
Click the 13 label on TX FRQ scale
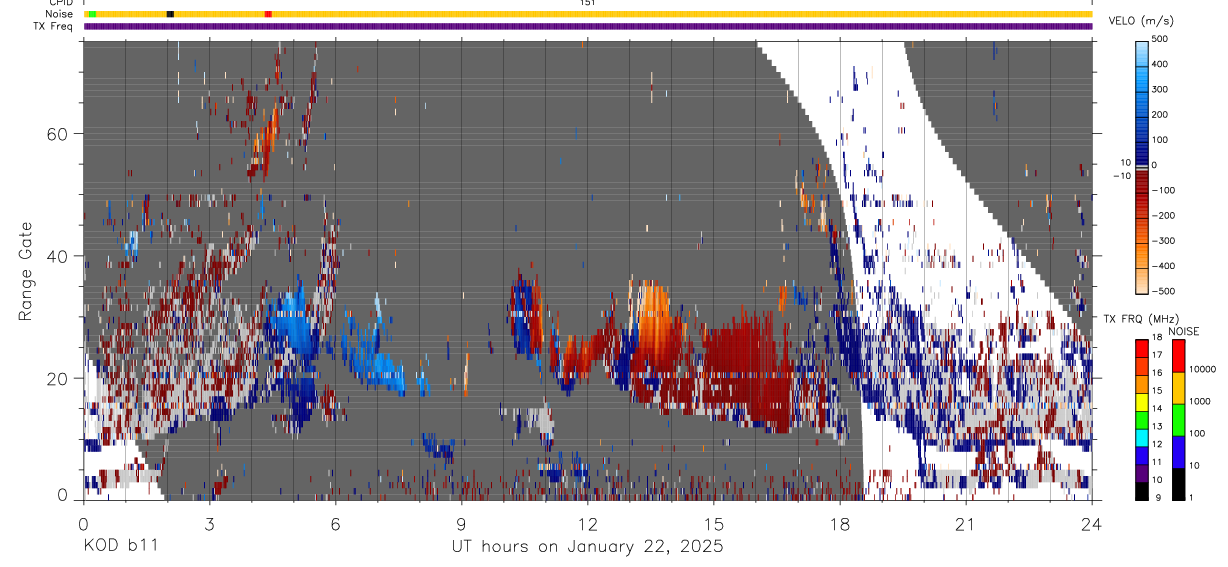pos(1158,428)
